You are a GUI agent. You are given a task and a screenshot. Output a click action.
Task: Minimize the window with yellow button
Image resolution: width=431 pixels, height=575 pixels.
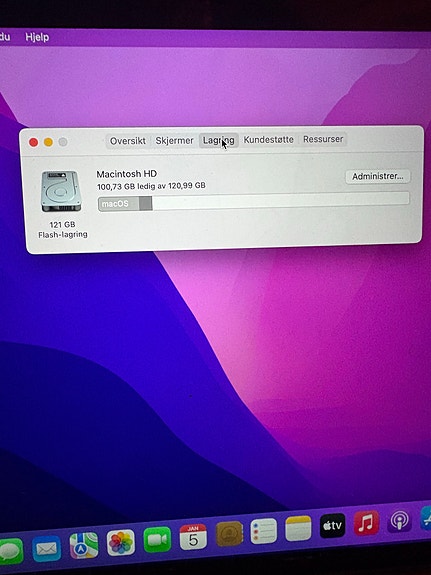48,142
